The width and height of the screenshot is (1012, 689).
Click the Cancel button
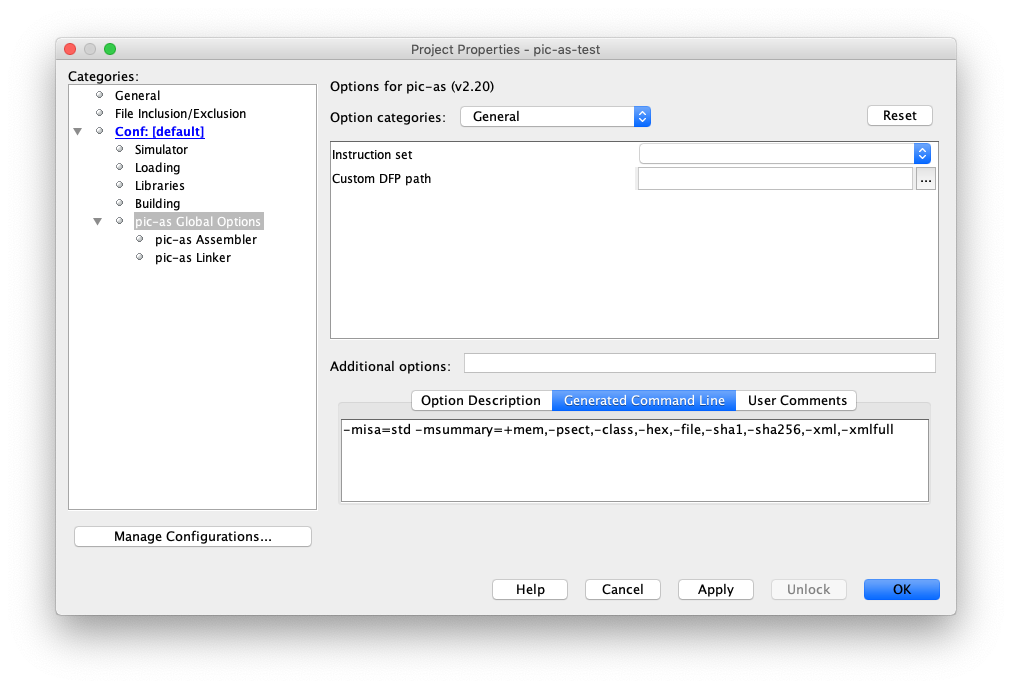click(622, 590)
